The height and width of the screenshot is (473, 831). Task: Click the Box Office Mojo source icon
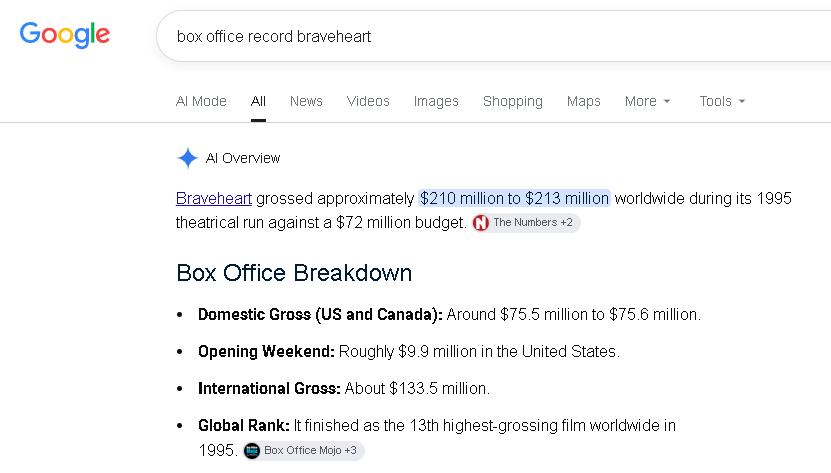click(x=252, y=451)
